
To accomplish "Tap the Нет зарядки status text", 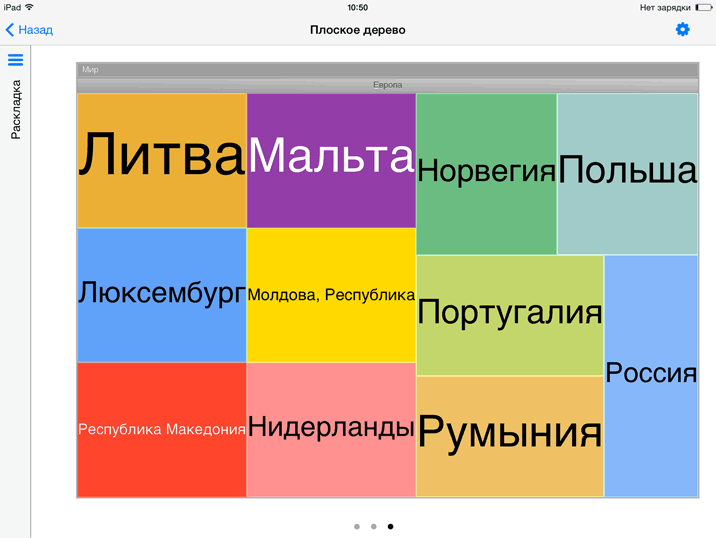I will 665,8.
